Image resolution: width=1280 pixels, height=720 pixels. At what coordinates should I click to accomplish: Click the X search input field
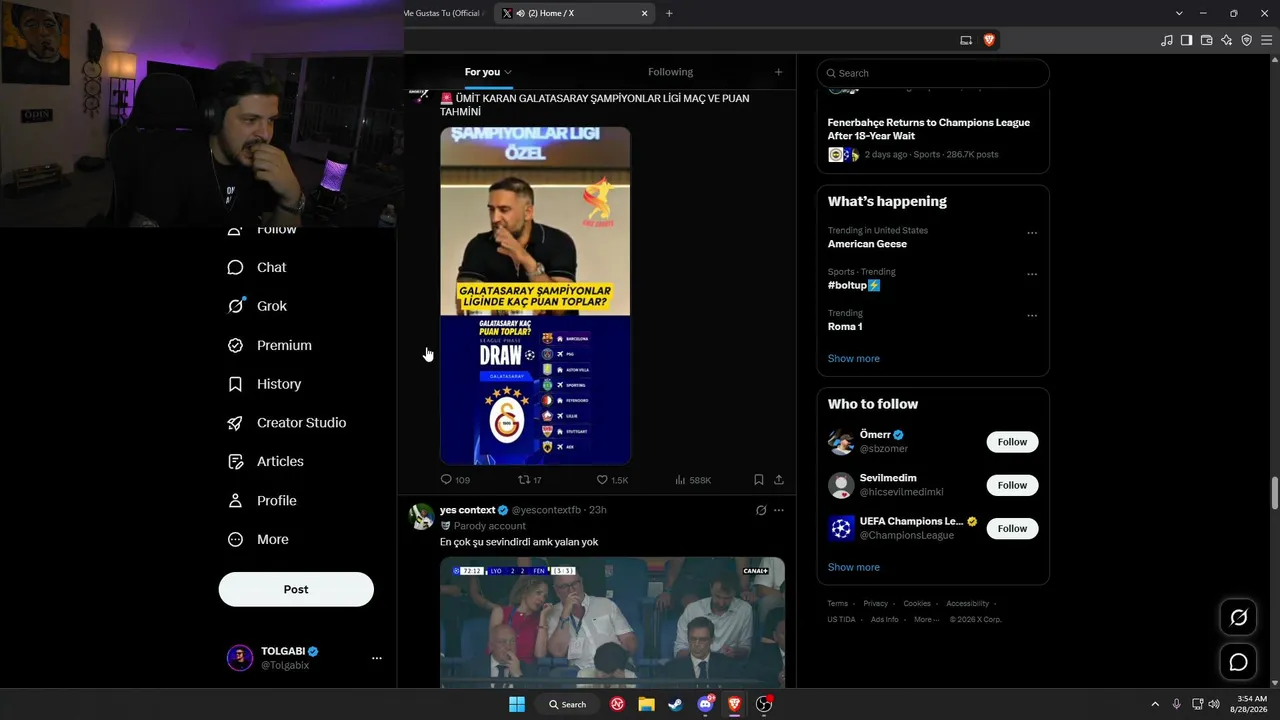tap(933, 73)
